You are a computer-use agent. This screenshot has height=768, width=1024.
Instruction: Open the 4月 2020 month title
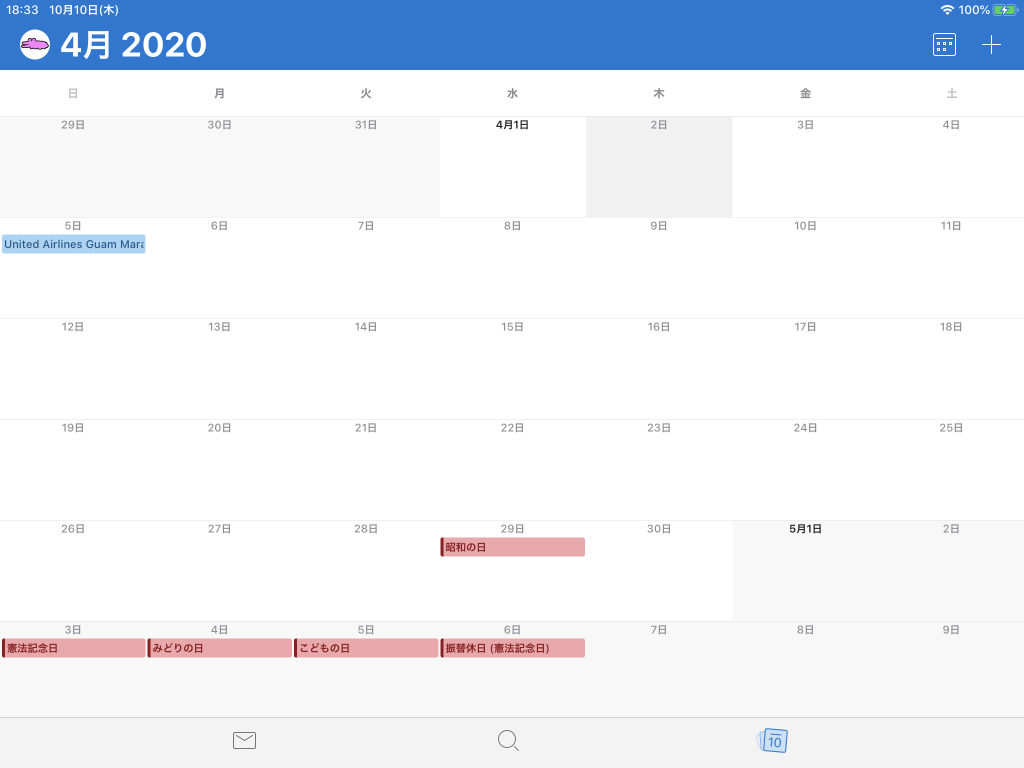133,45
